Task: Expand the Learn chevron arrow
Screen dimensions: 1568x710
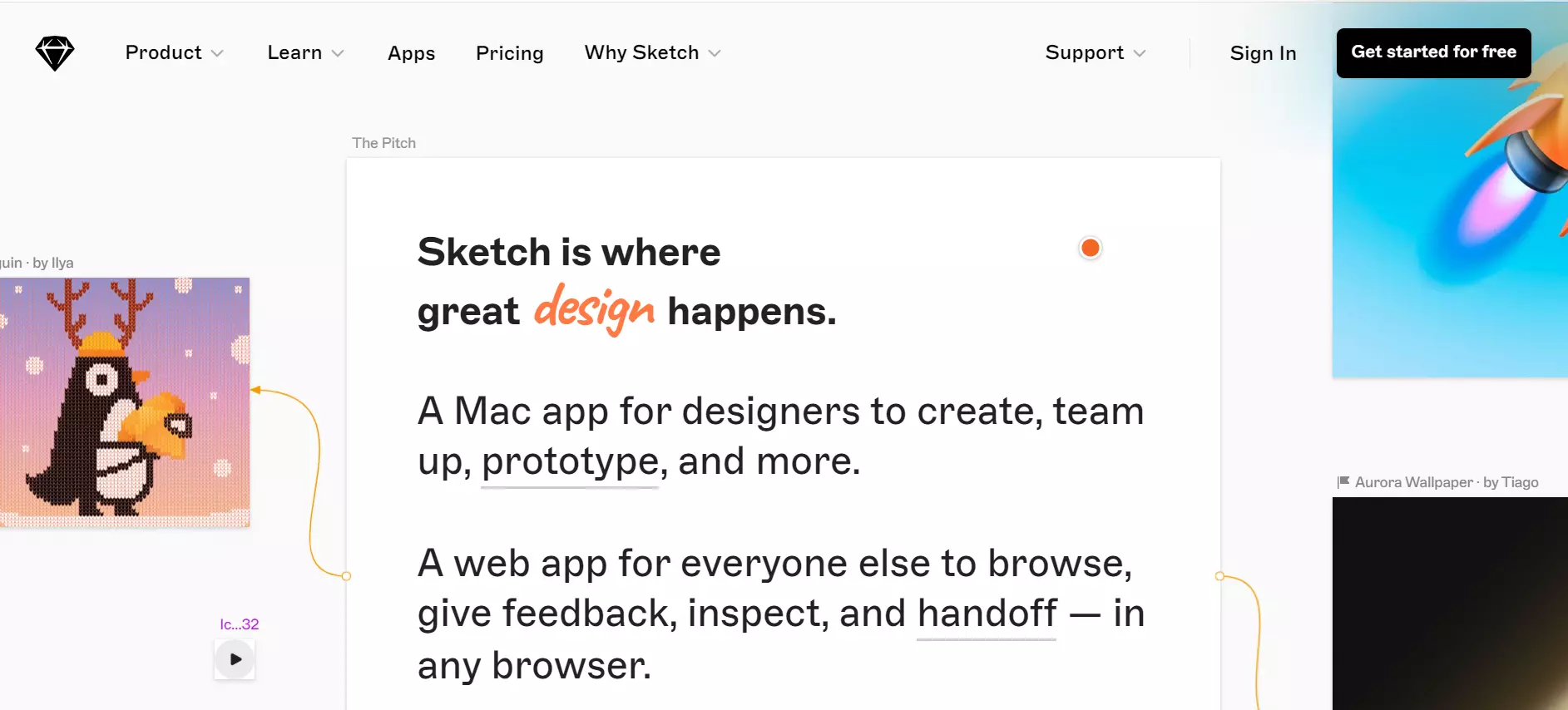Action: click(x=338, y=53)
